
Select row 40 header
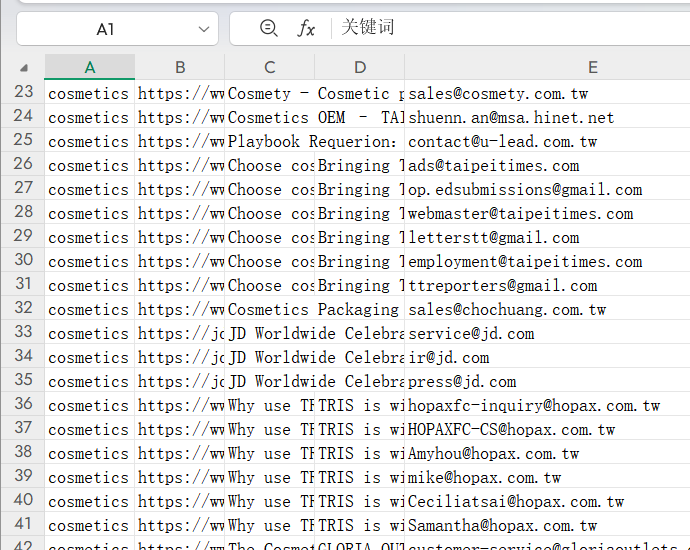[23, 500]
